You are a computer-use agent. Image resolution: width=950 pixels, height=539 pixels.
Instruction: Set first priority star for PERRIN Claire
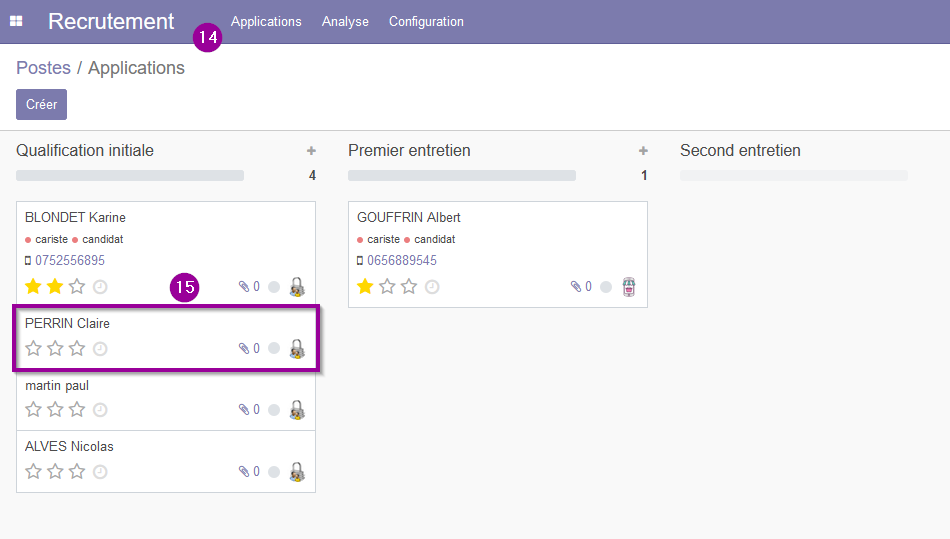[33, 348]
